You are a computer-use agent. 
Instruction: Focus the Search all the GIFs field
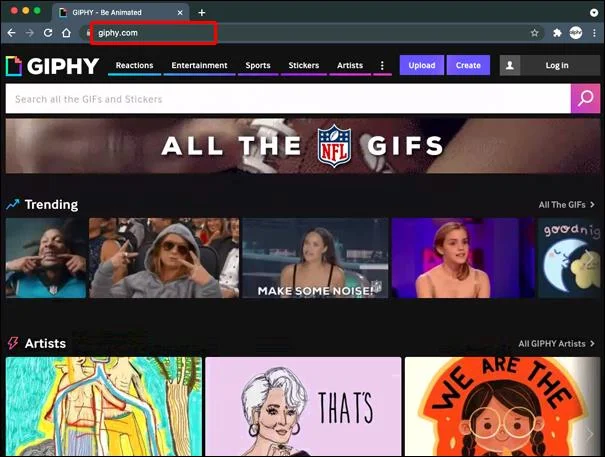pyautogui.click(x=288, y=99)
